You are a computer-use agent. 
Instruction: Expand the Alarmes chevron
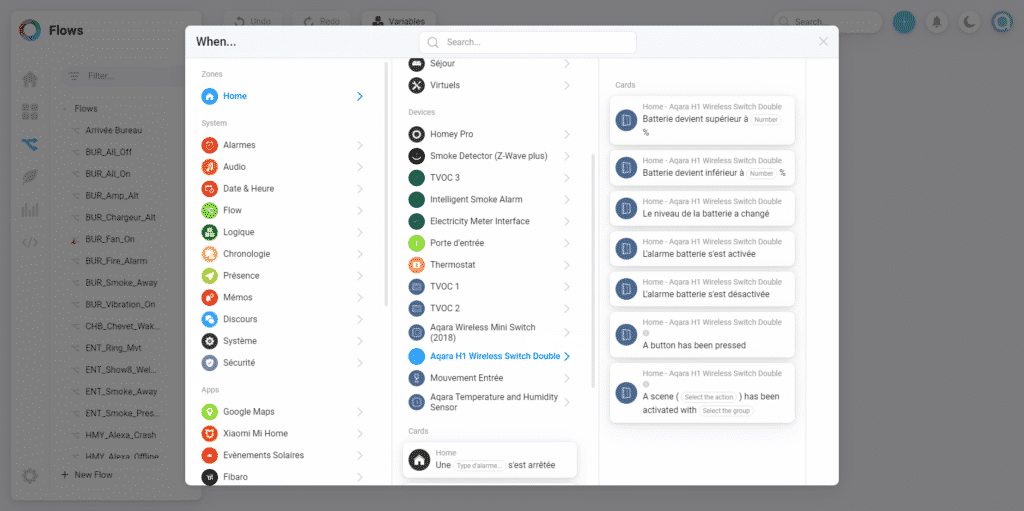pyautogui.click(x=360, y=145)
